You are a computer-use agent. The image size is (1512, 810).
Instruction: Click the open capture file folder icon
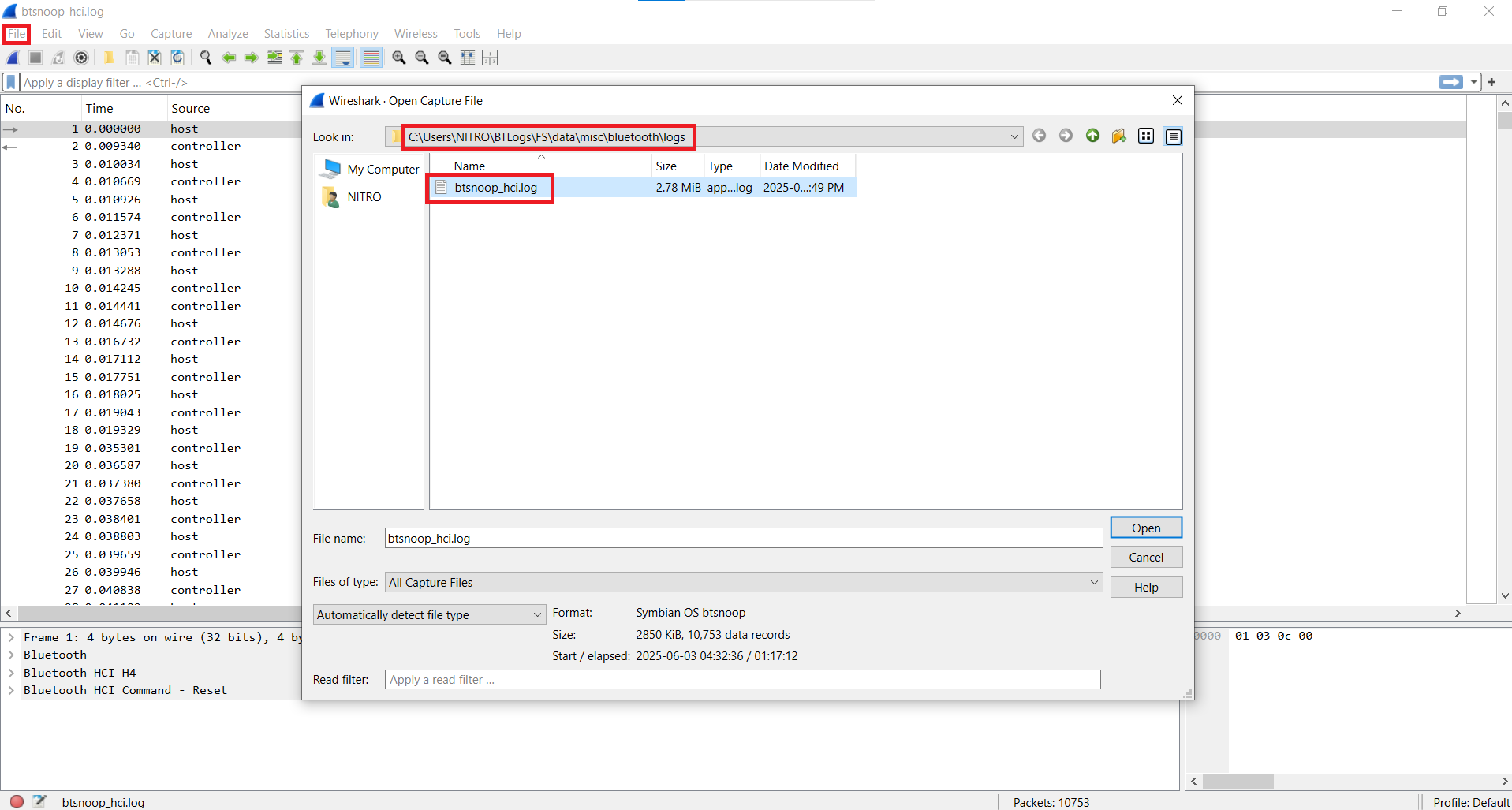pos(109,58)
